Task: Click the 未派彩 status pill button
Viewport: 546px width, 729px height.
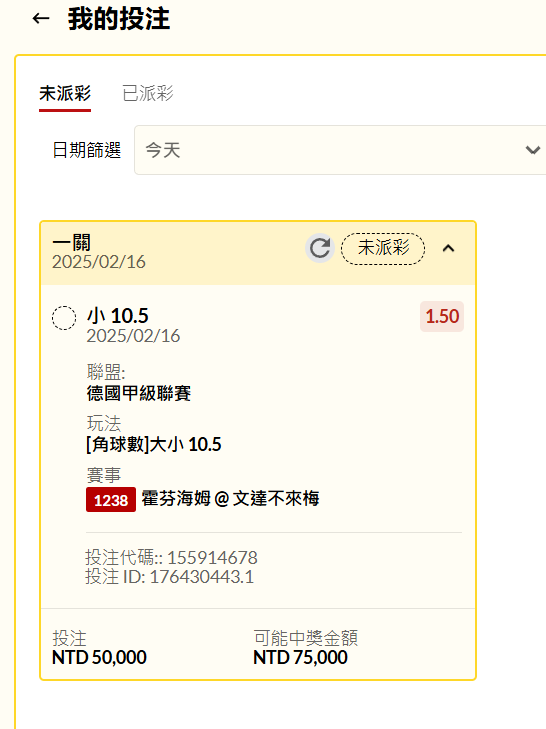Action: 383,248
